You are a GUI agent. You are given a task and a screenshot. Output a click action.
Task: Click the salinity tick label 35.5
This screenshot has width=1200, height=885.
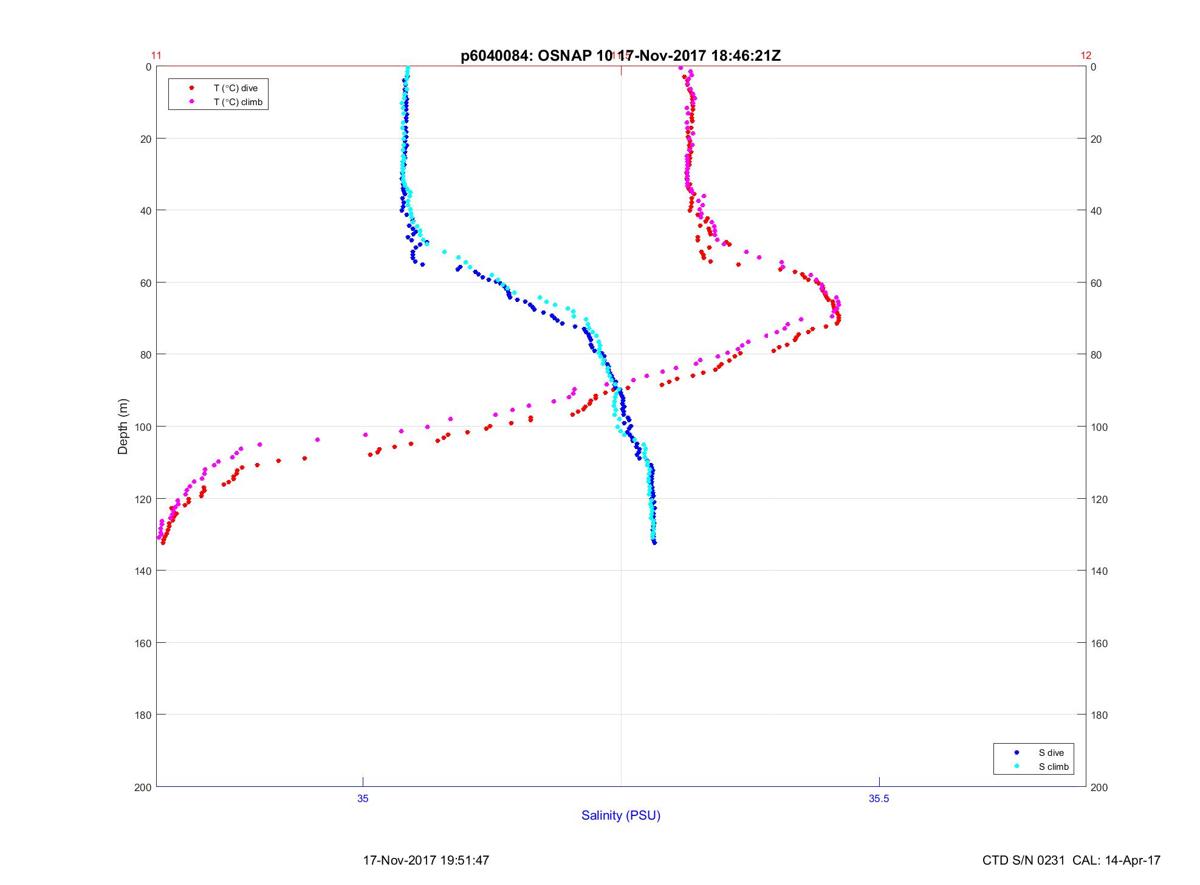tap(878, 798)
